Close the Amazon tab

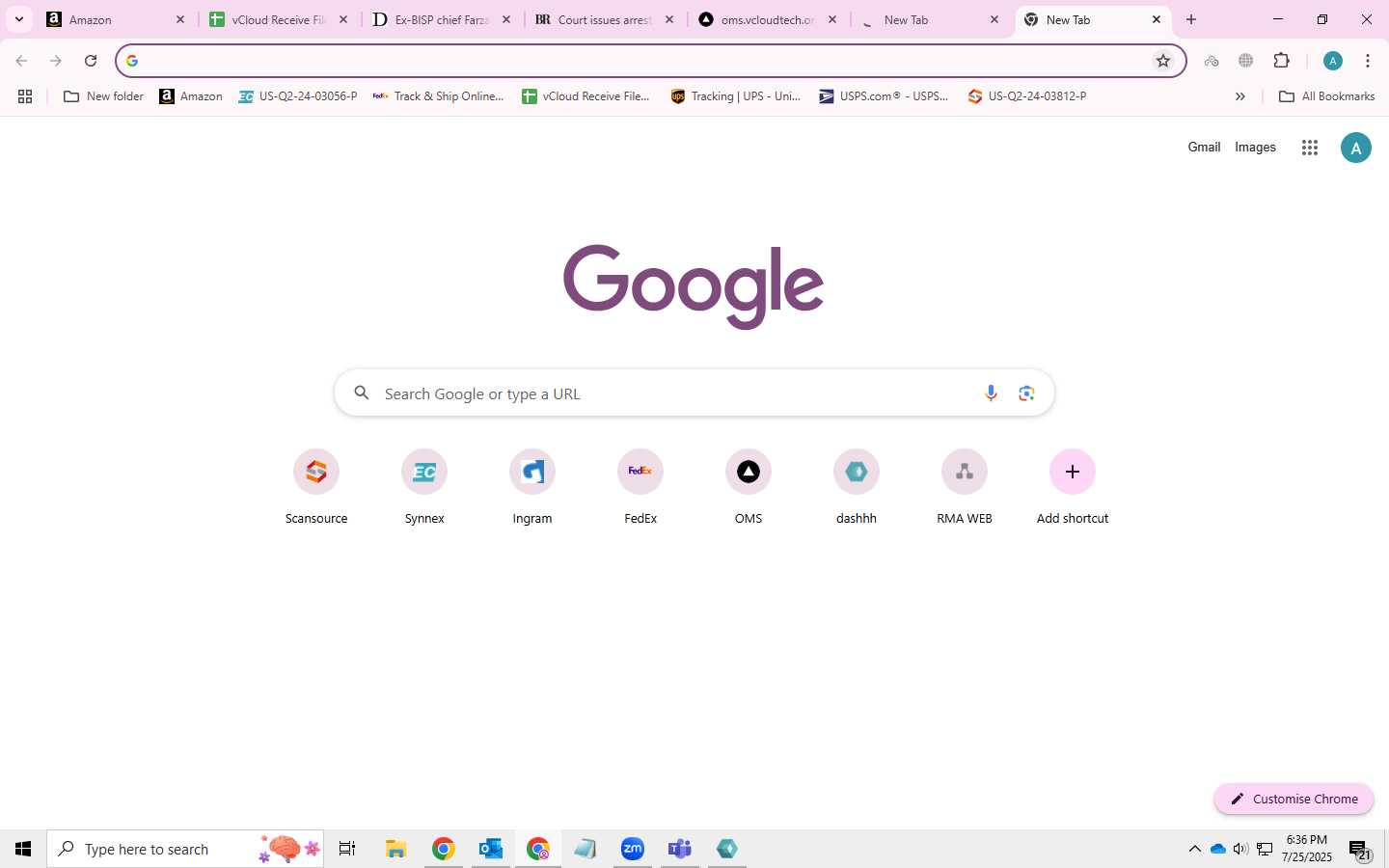click(x=180, y=19)
